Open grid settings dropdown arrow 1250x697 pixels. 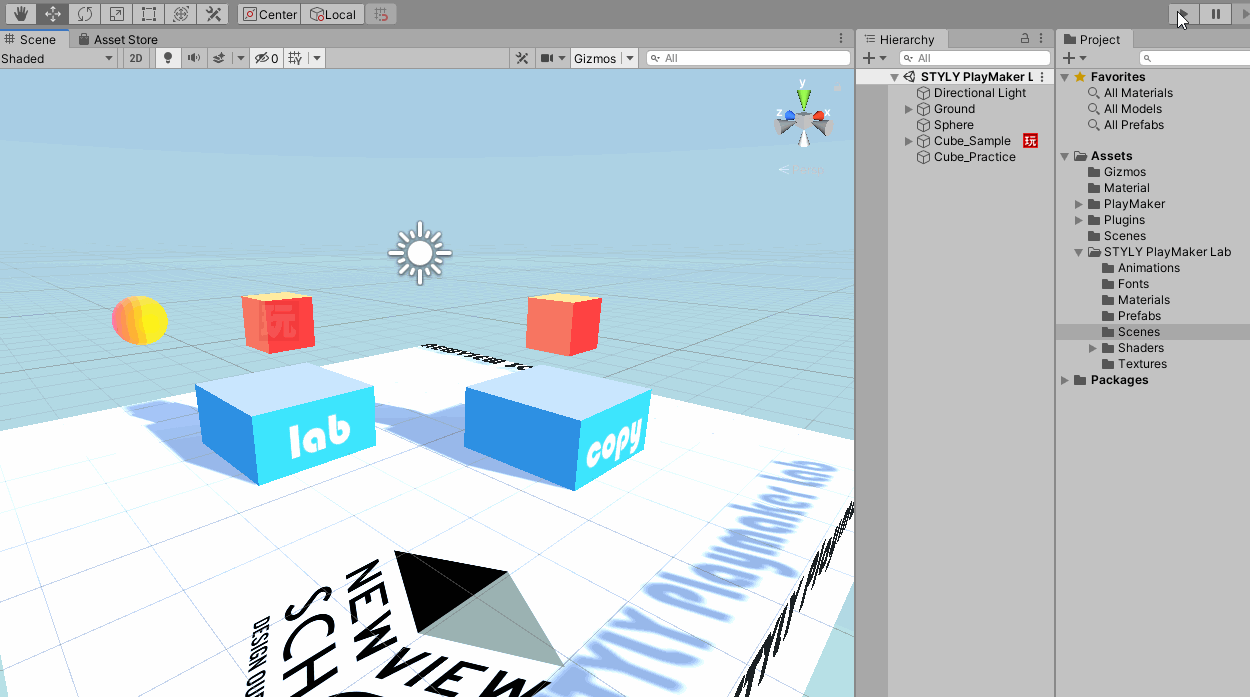317,58
